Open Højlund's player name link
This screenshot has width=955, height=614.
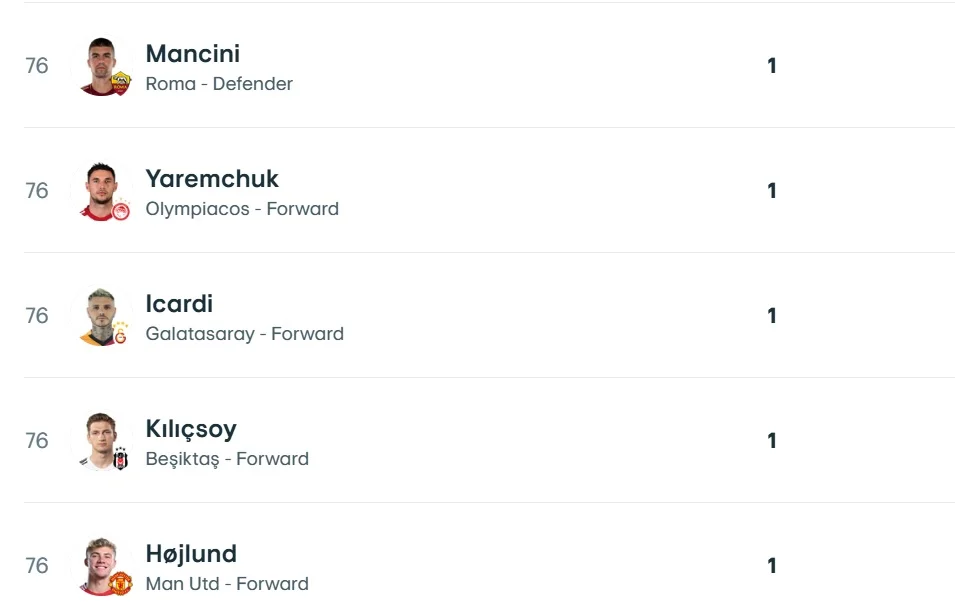(x=191, y=554)
